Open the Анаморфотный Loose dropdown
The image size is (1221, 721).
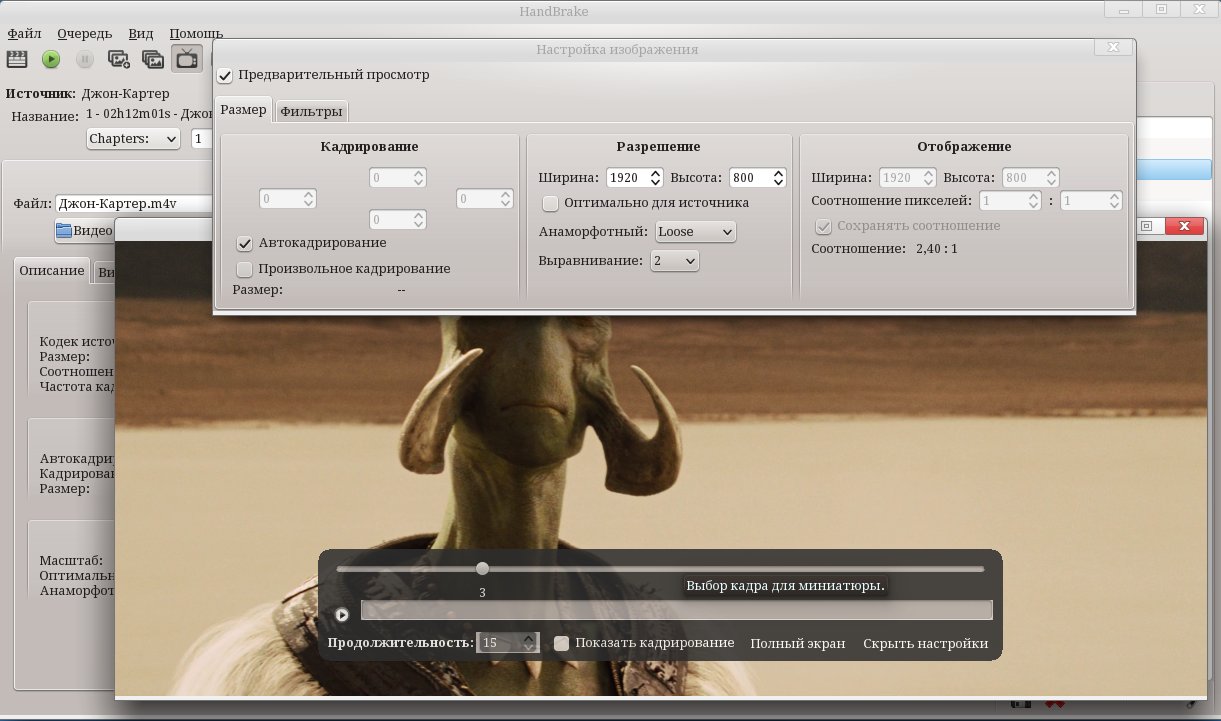click(x=696, y=231)
